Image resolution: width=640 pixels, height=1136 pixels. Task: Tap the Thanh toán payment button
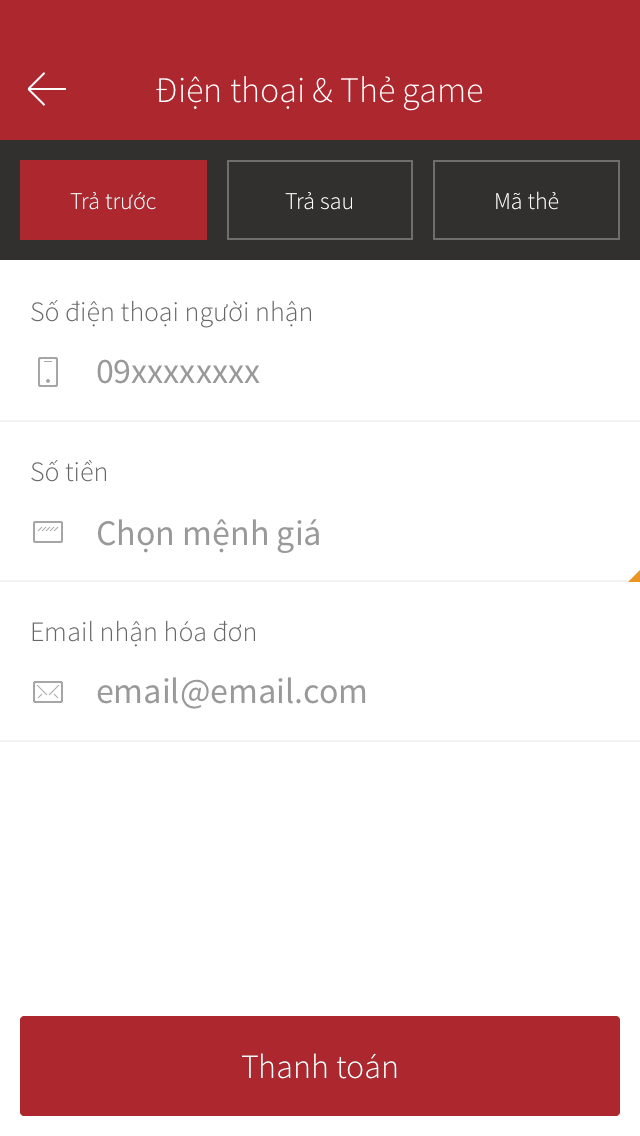point(320,1066)
